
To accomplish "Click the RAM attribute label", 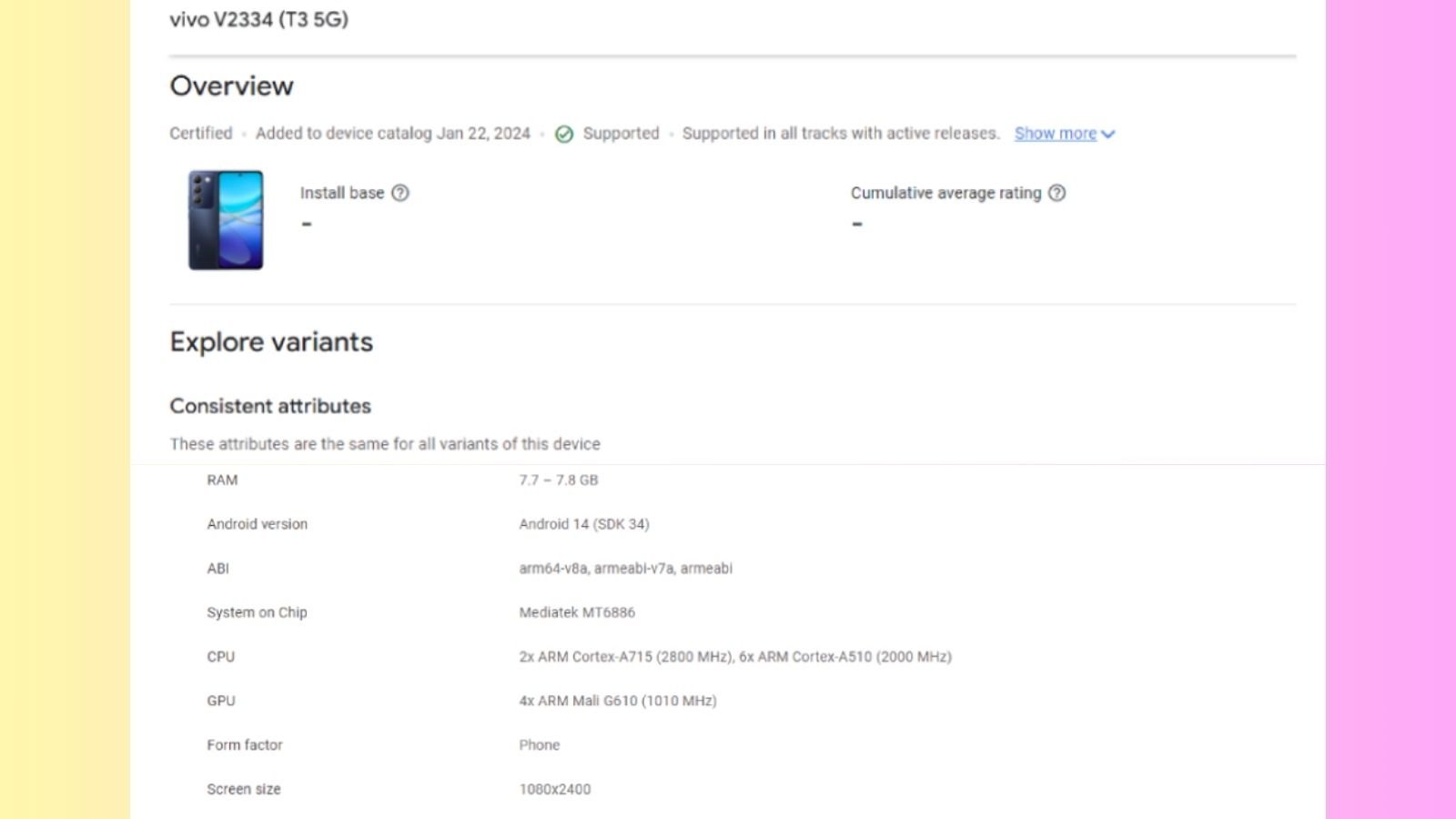I will coord(222,480).
